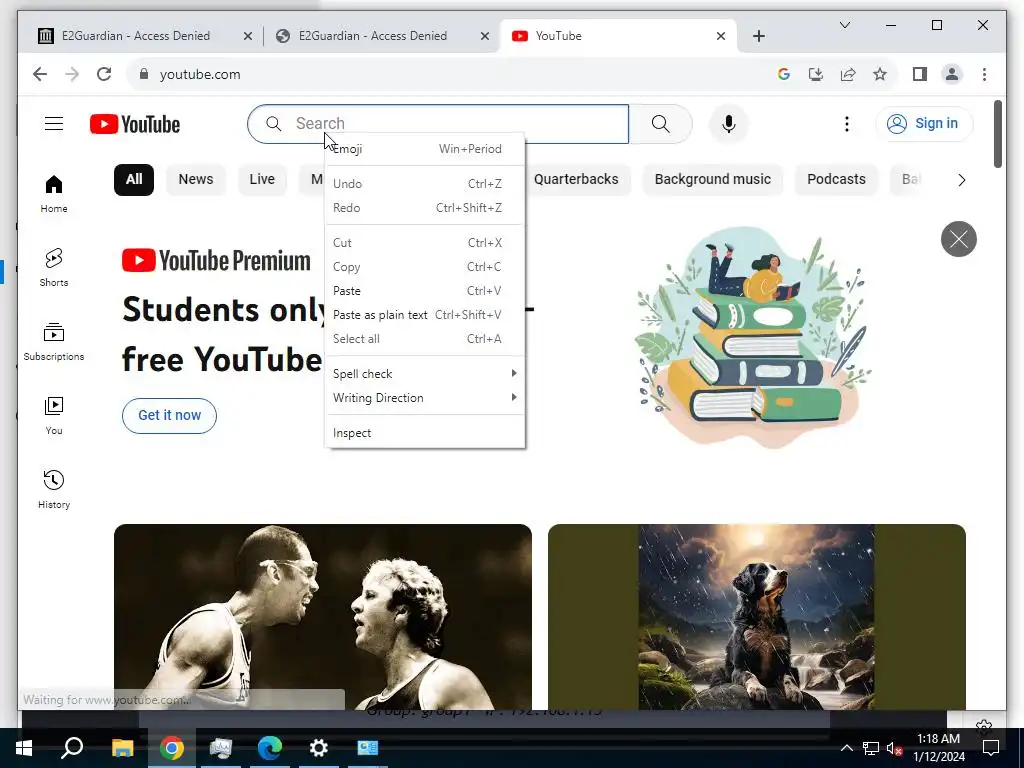Screen dimensions: 1024x768
Task: Select the All category chip
Action: coord(134,180)
